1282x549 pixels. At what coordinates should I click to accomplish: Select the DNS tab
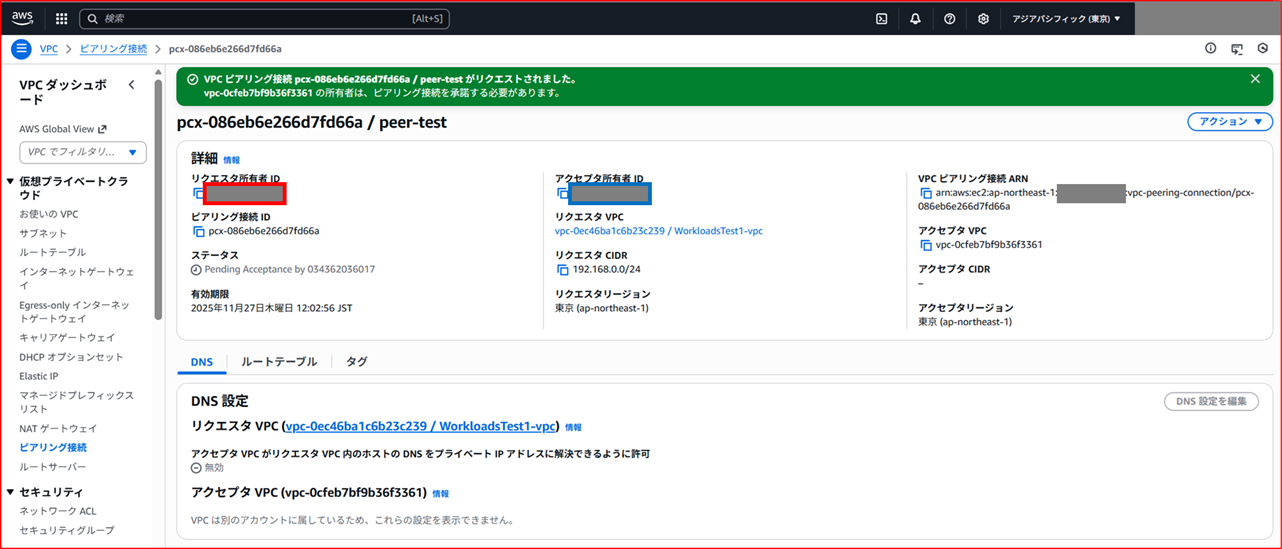[201, 362]
